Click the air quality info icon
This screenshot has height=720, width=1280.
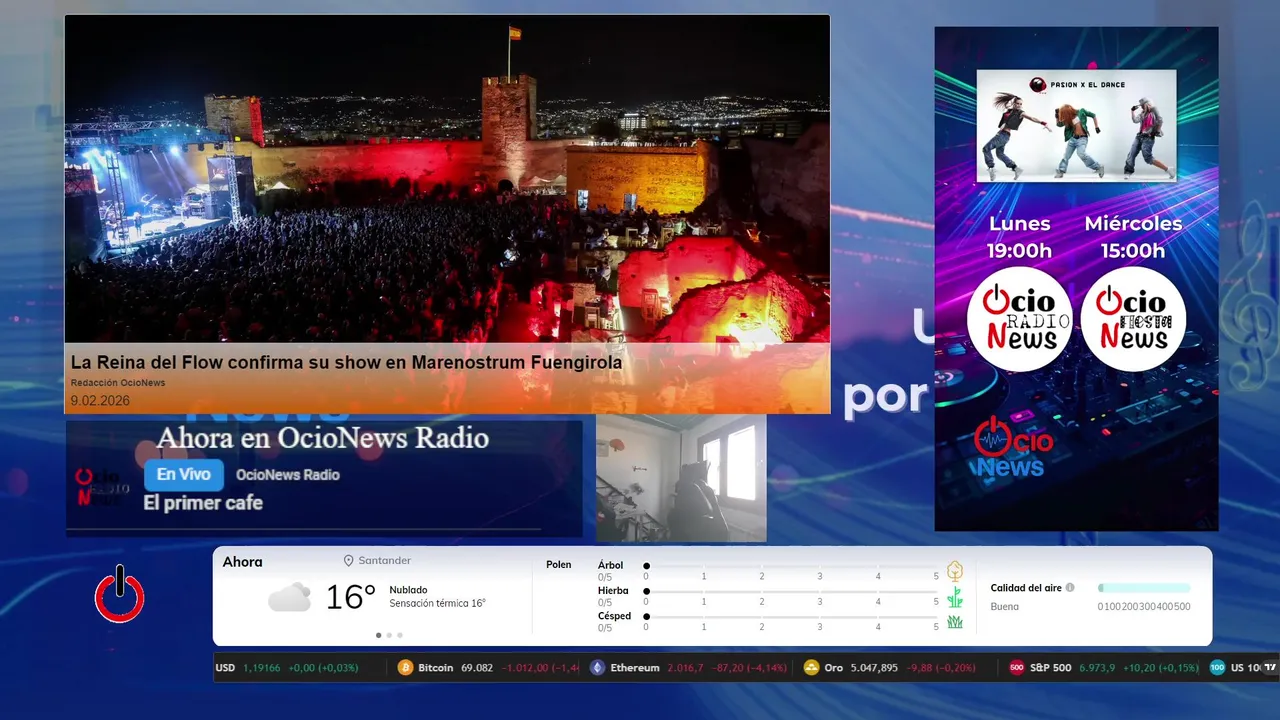[x=1070, y=588]
